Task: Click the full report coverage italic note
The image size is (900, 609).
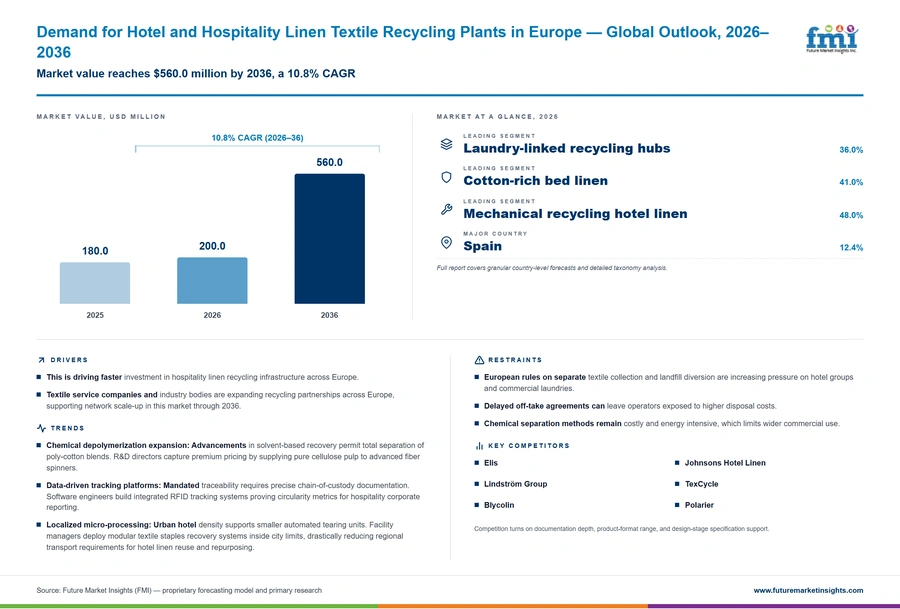Action: tap(552, 268)
